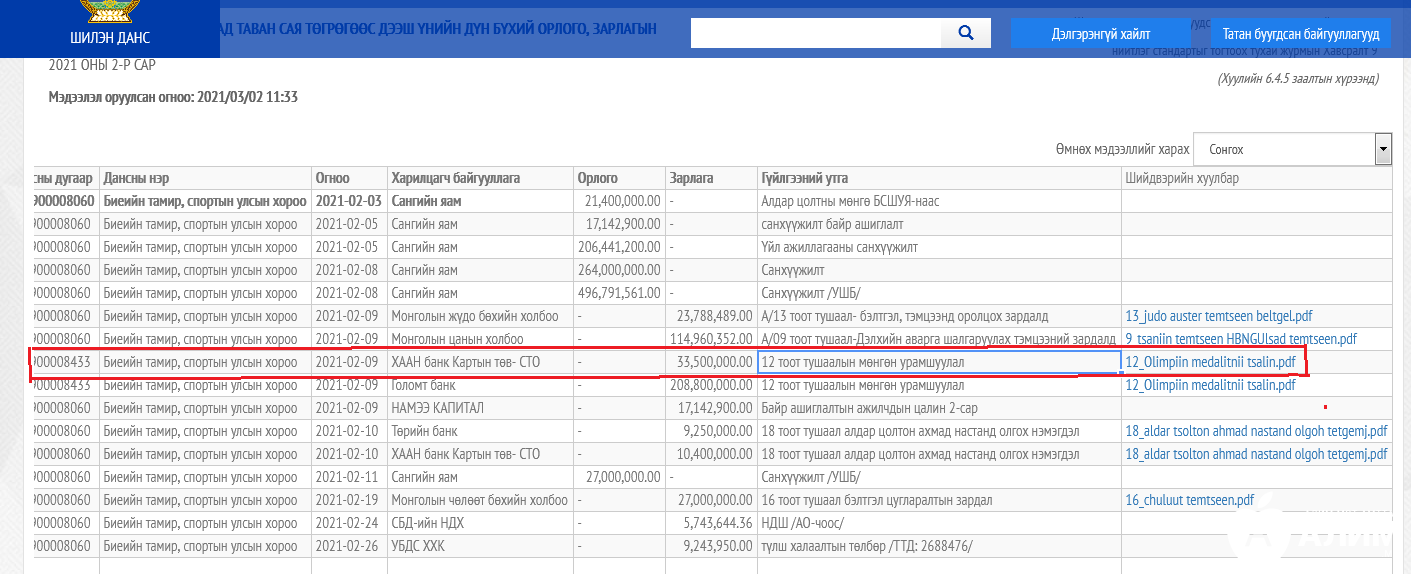Screen dimensions: 1411x574
Task: Select the 23,788,489.00 expense cell
Action: (711, 316)
